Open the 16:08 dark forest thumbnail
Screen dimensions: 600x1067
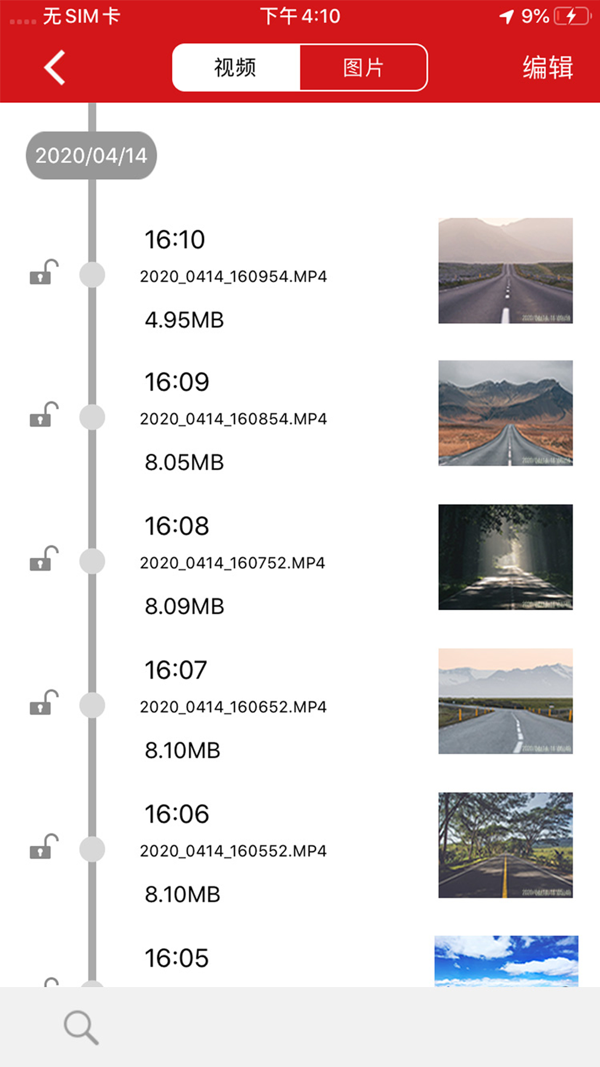click(x=505, y=557)
